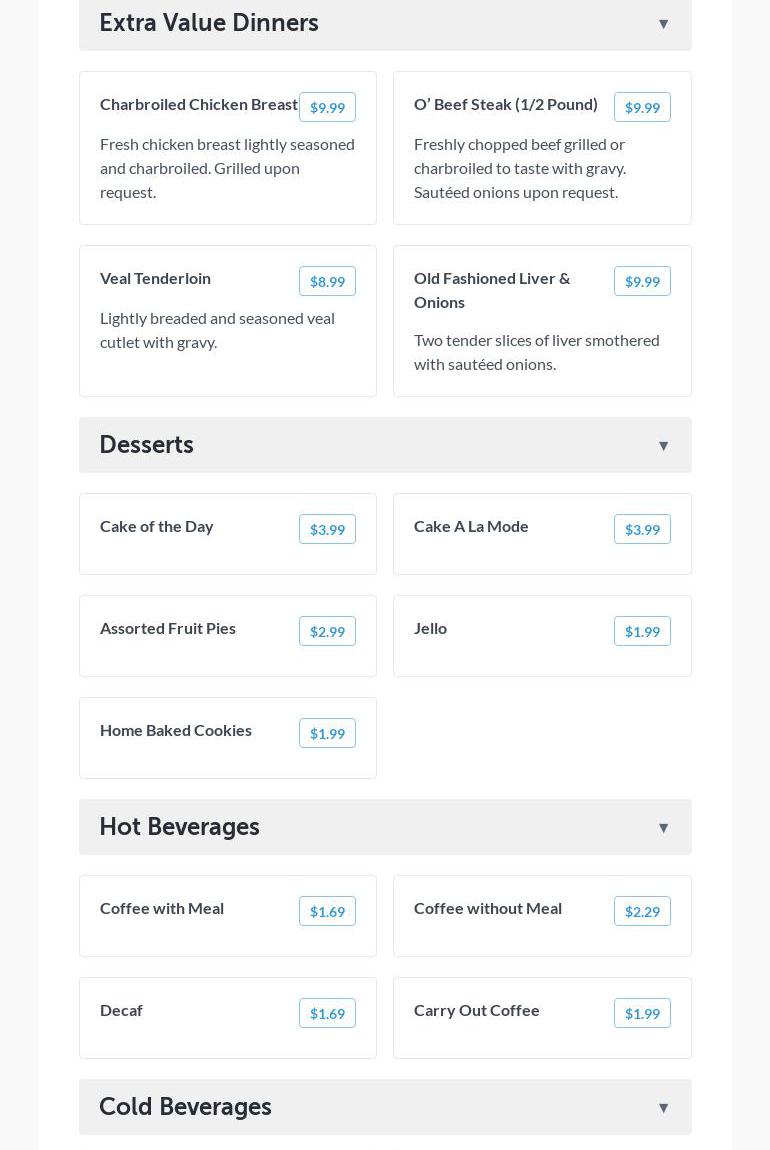
Task: Click the Charbroiled Chicken Breast $9.99 price
Action: tap(327, 108)
